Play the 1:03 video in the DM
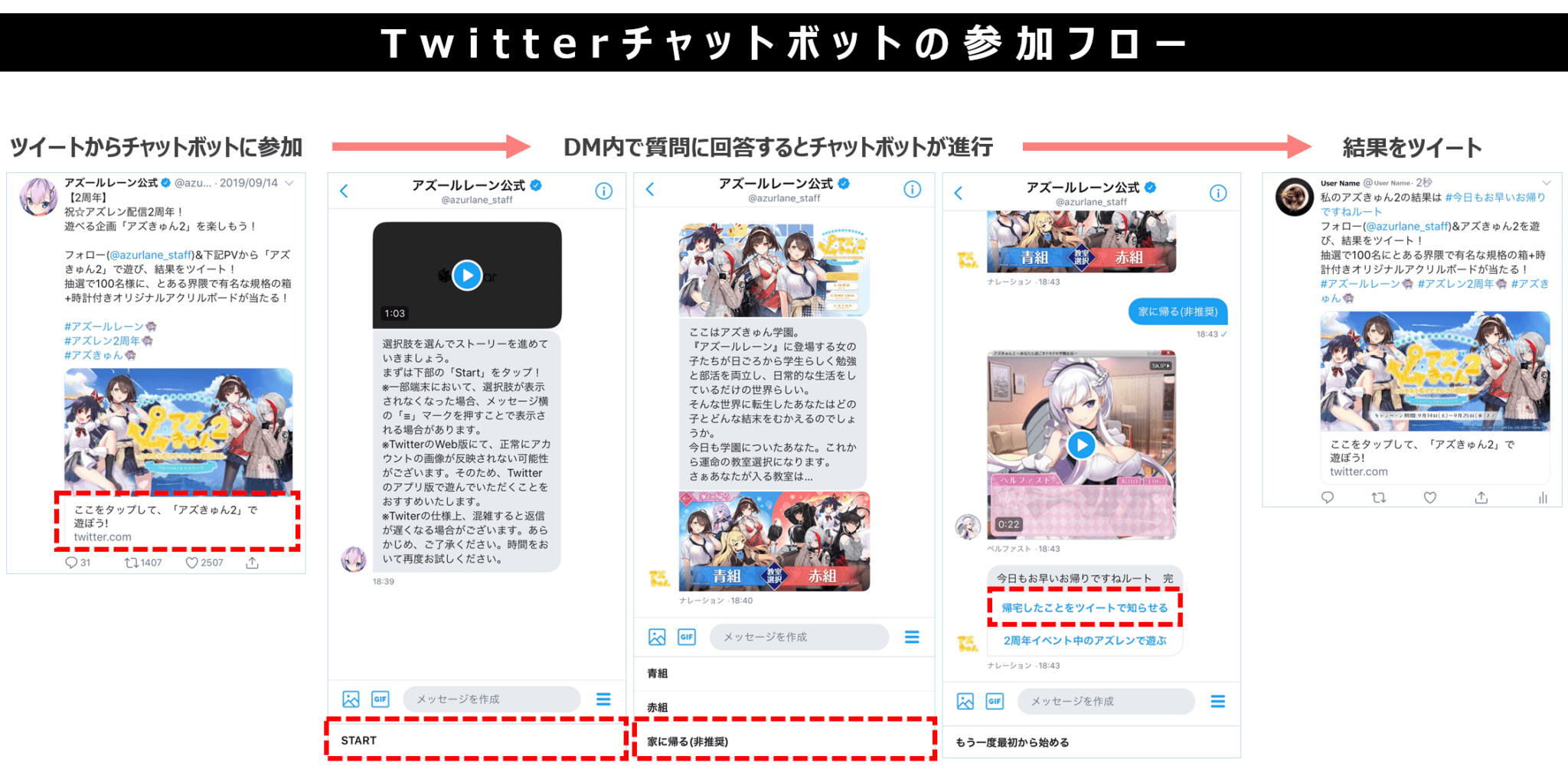Image resolution: width=1568 pixels, height=779 pixels. tap(467, 275)
